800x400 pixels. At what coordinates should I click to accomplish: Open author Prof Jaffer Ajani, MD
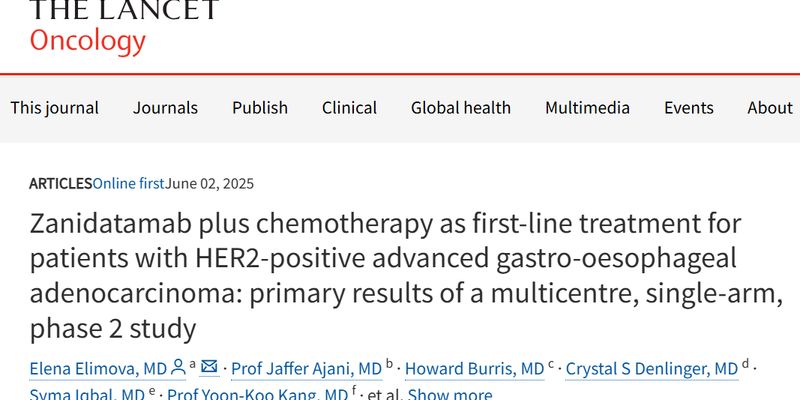(307, 369)
